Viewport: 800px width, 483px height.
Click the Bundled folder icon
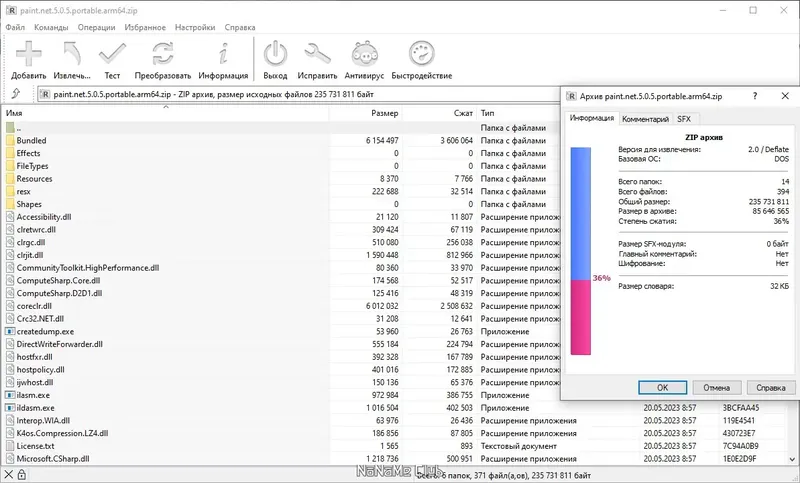(10, 140)
